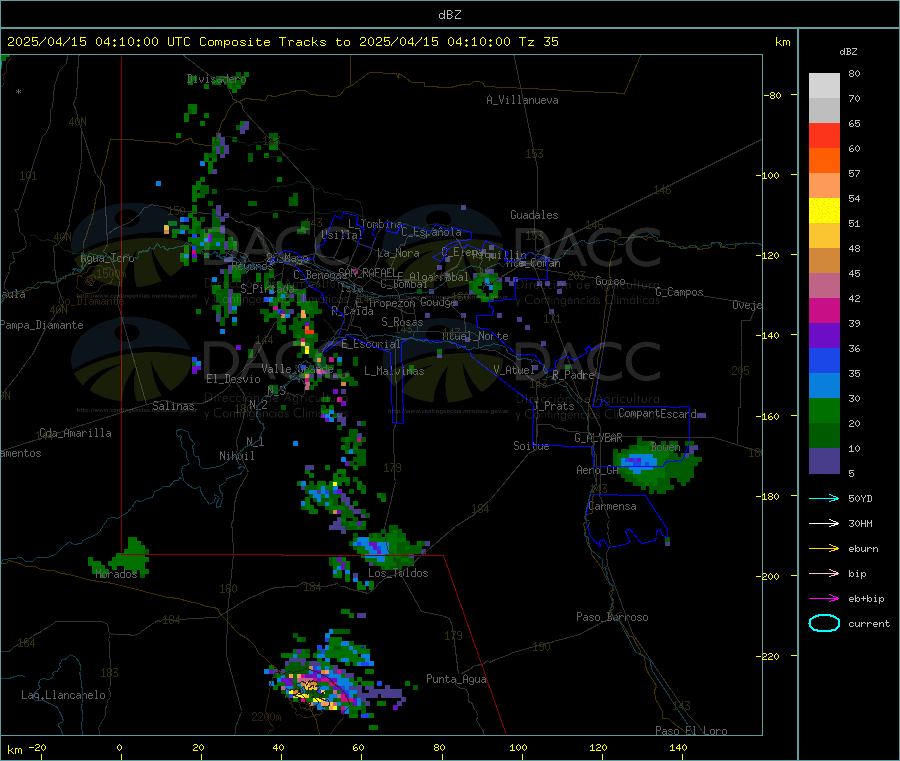
Task: Click the 'eburn' legend label
Action: tap(863, 549)
